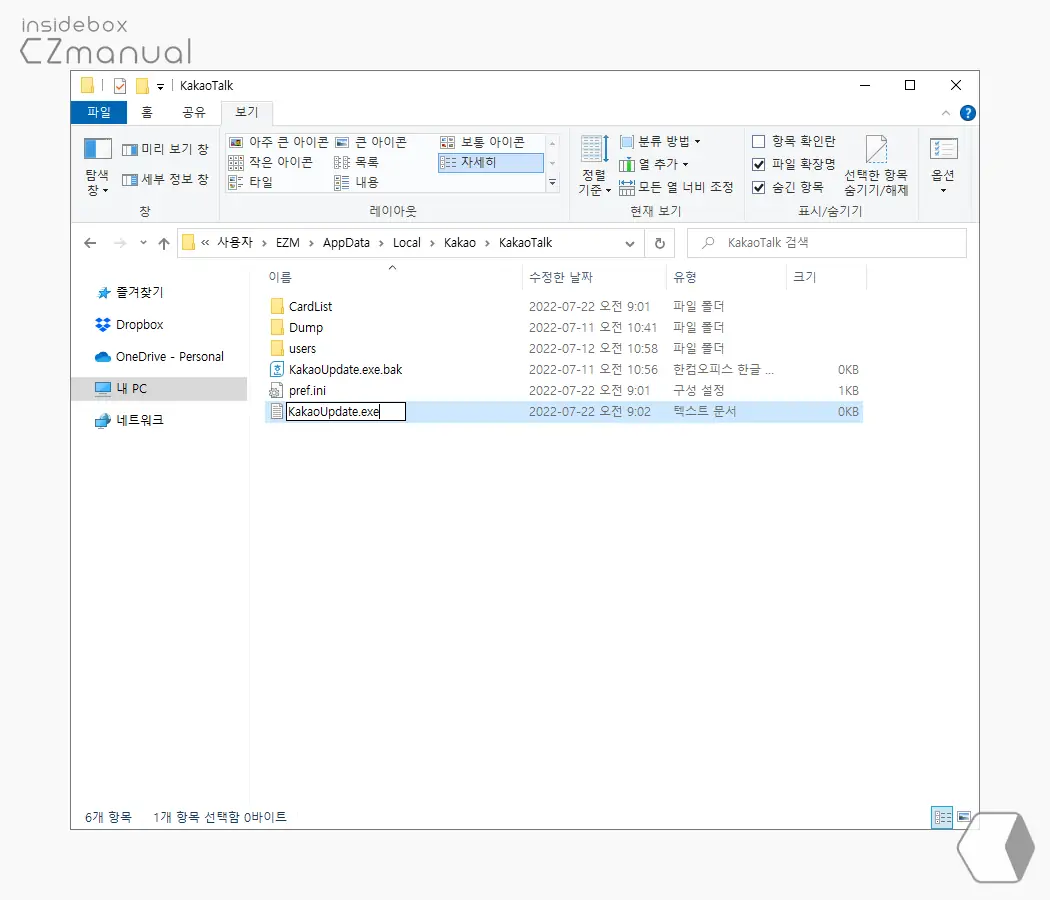Open recent locations dropdown arrow

(143, 243)
